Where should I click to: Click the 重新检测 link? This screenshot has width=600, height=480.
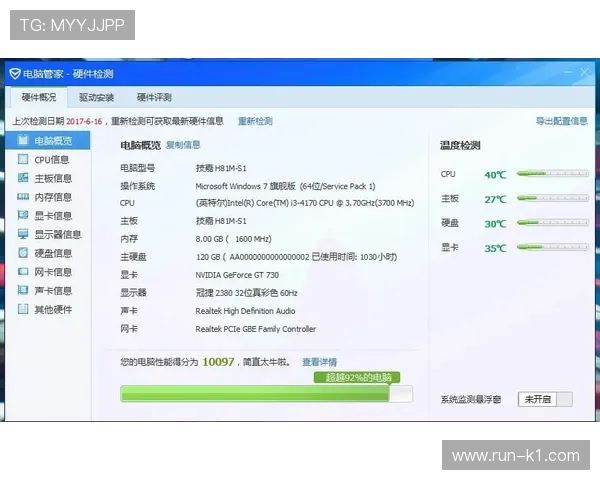[255, 121]
